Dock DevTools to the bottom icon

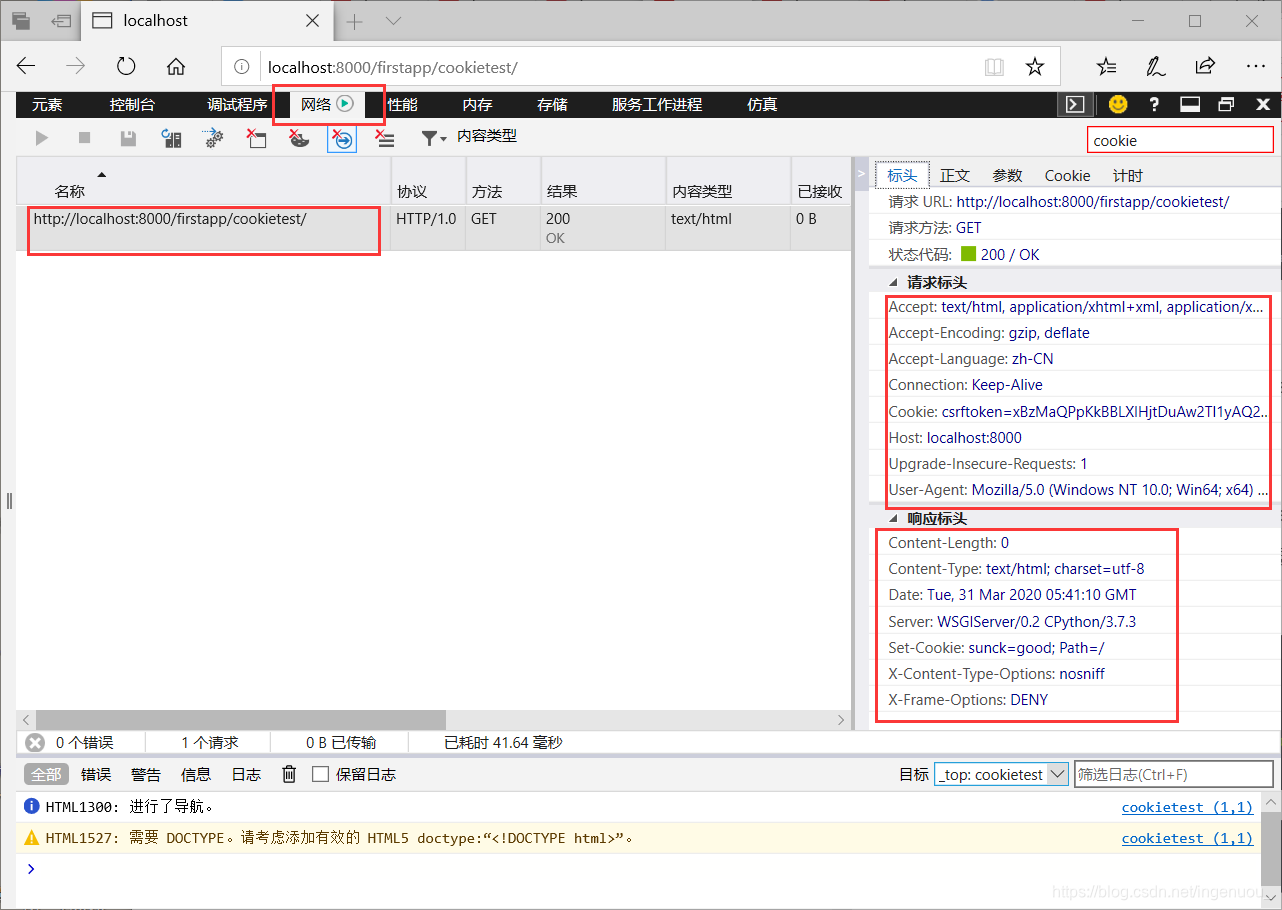[1190, 104]
